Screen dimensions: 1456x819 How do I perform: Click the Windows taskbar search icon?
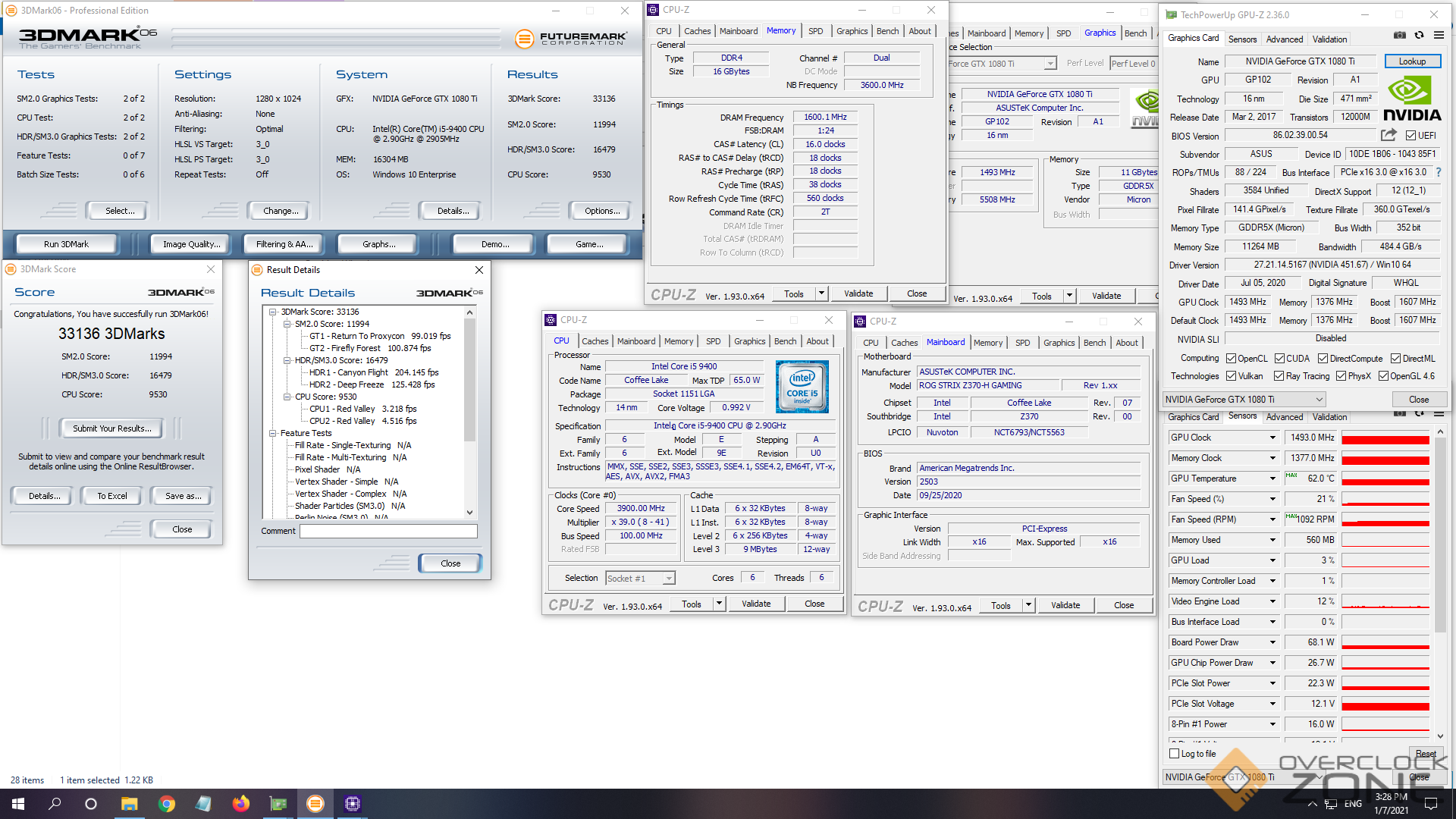55,804
